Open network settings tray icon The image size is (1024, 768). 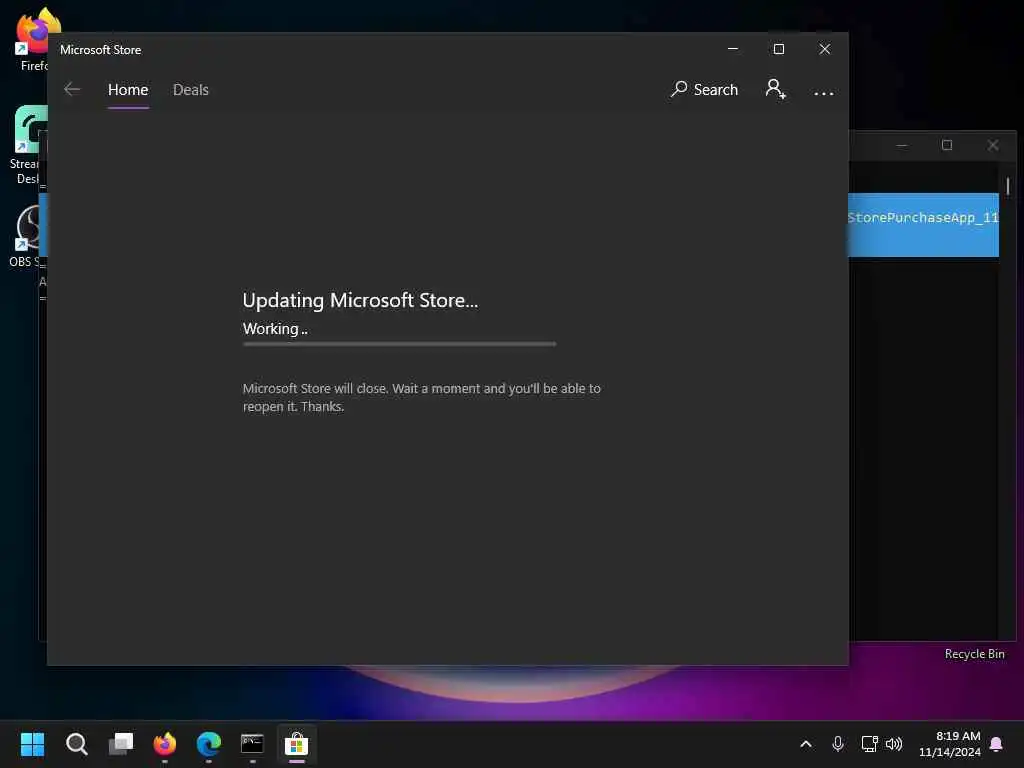click(x=869, y=744)
